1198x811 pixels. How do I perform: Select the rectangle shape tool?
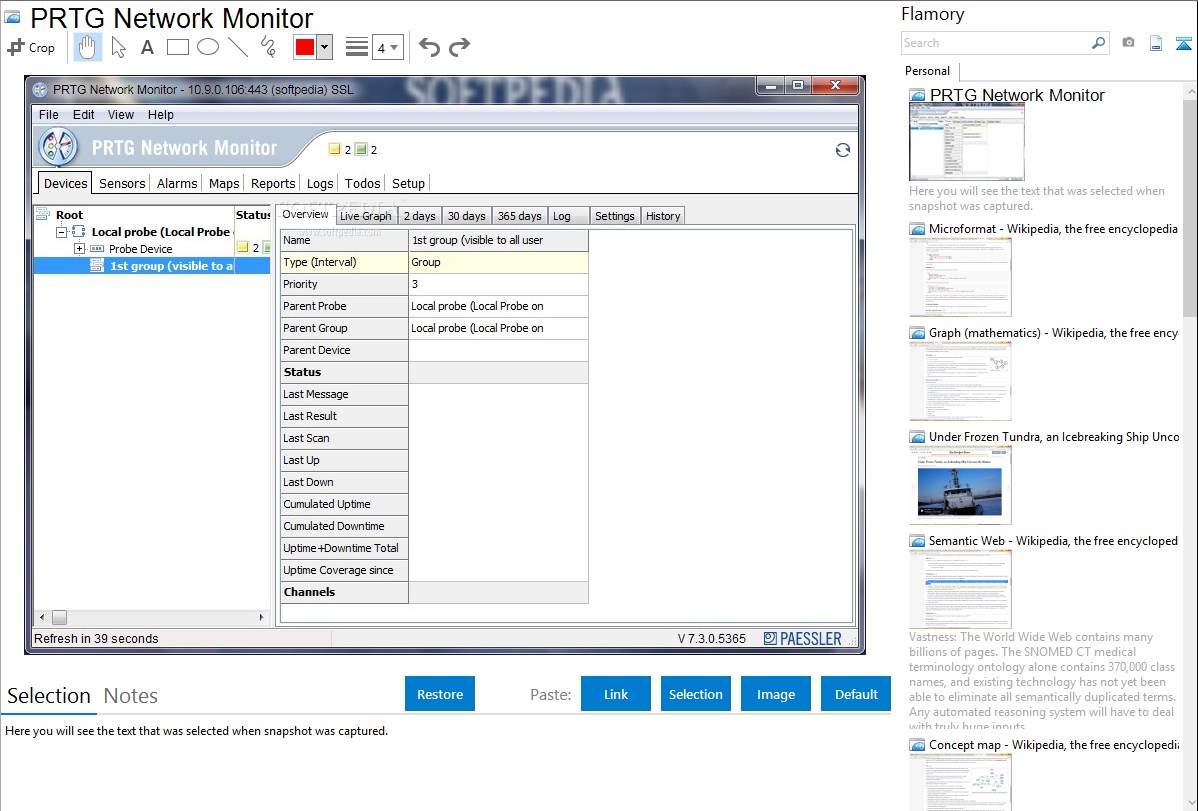[x=177, y=47]
